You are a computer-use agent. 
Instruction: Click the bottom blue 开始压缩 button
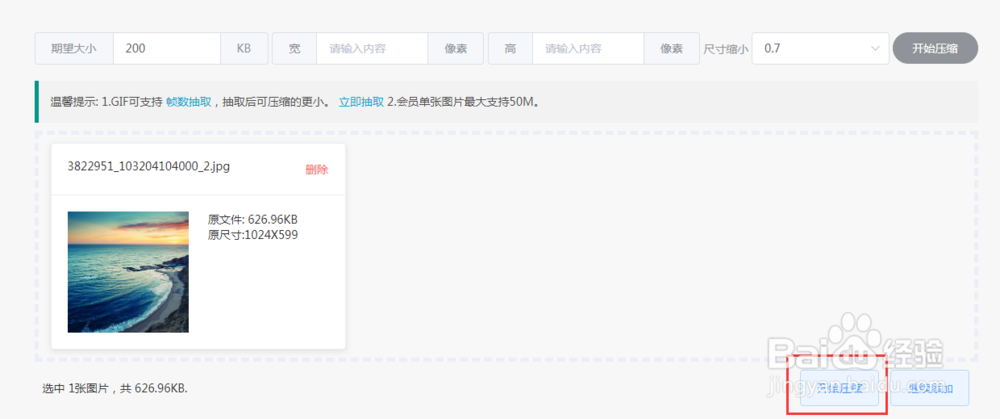[840, 388]
